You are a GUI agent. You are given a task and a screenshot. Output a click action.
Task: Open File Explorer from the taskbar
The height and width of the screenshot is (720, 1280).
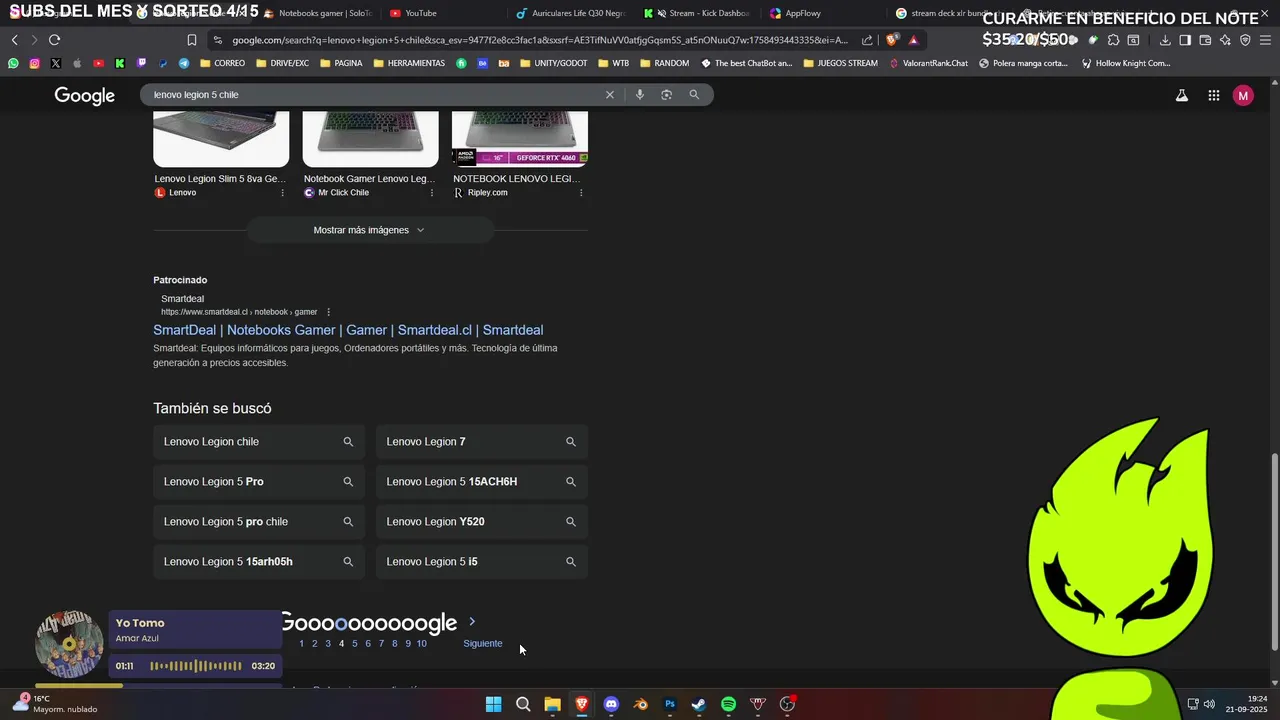(x=552, y=704)
